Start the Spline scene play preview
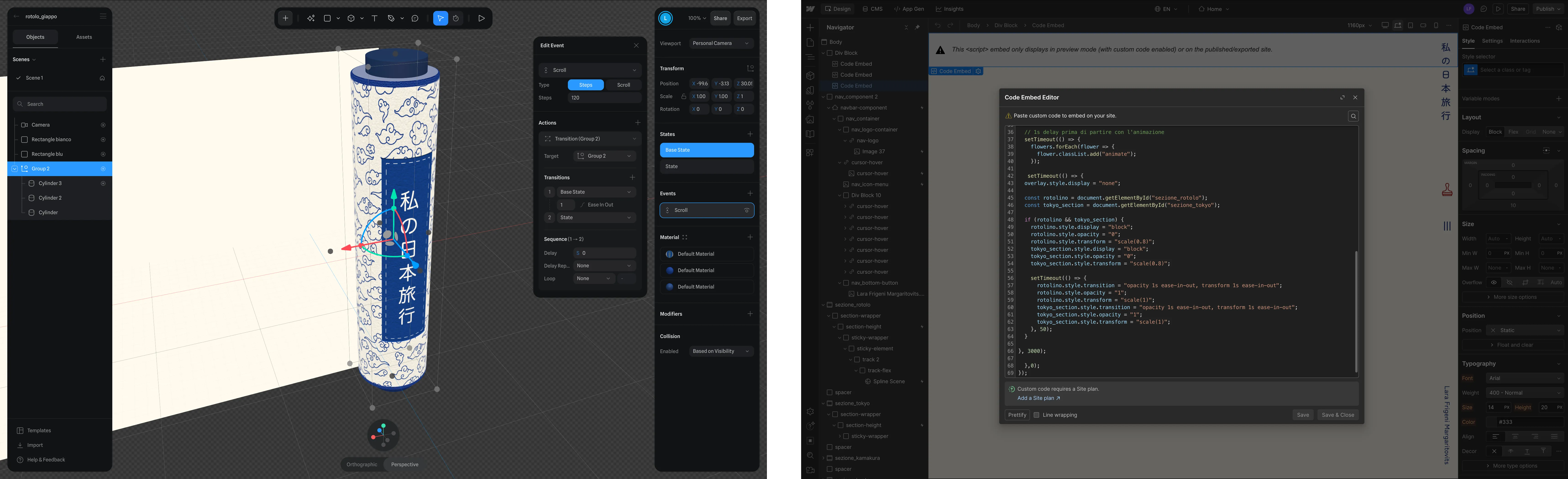The height and width of the screenshot is (479, 1568). pyautogui.click(x=482, y=18)
